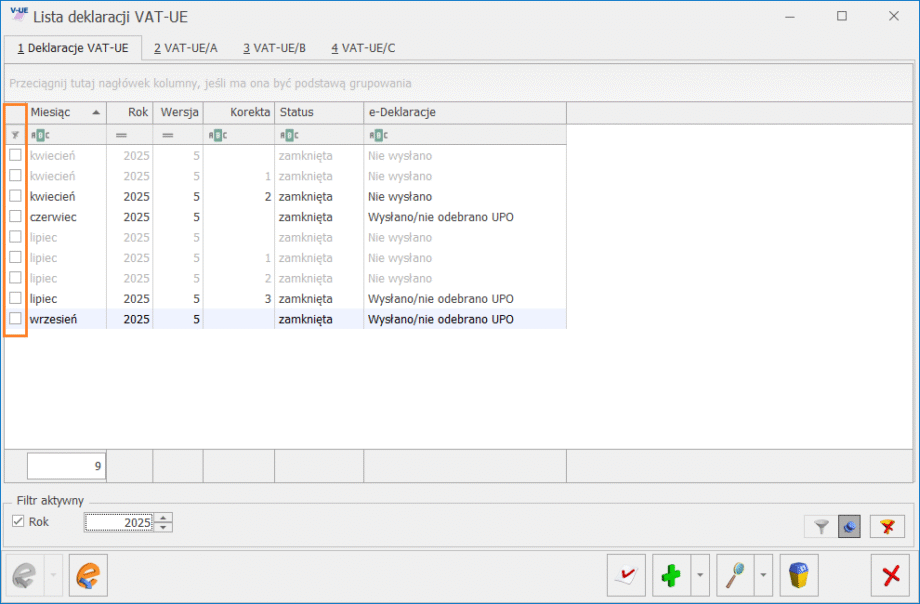Screen dimensions: 920x604
Task: Click the clear filter icon with red X
Action: pos(887,526)
